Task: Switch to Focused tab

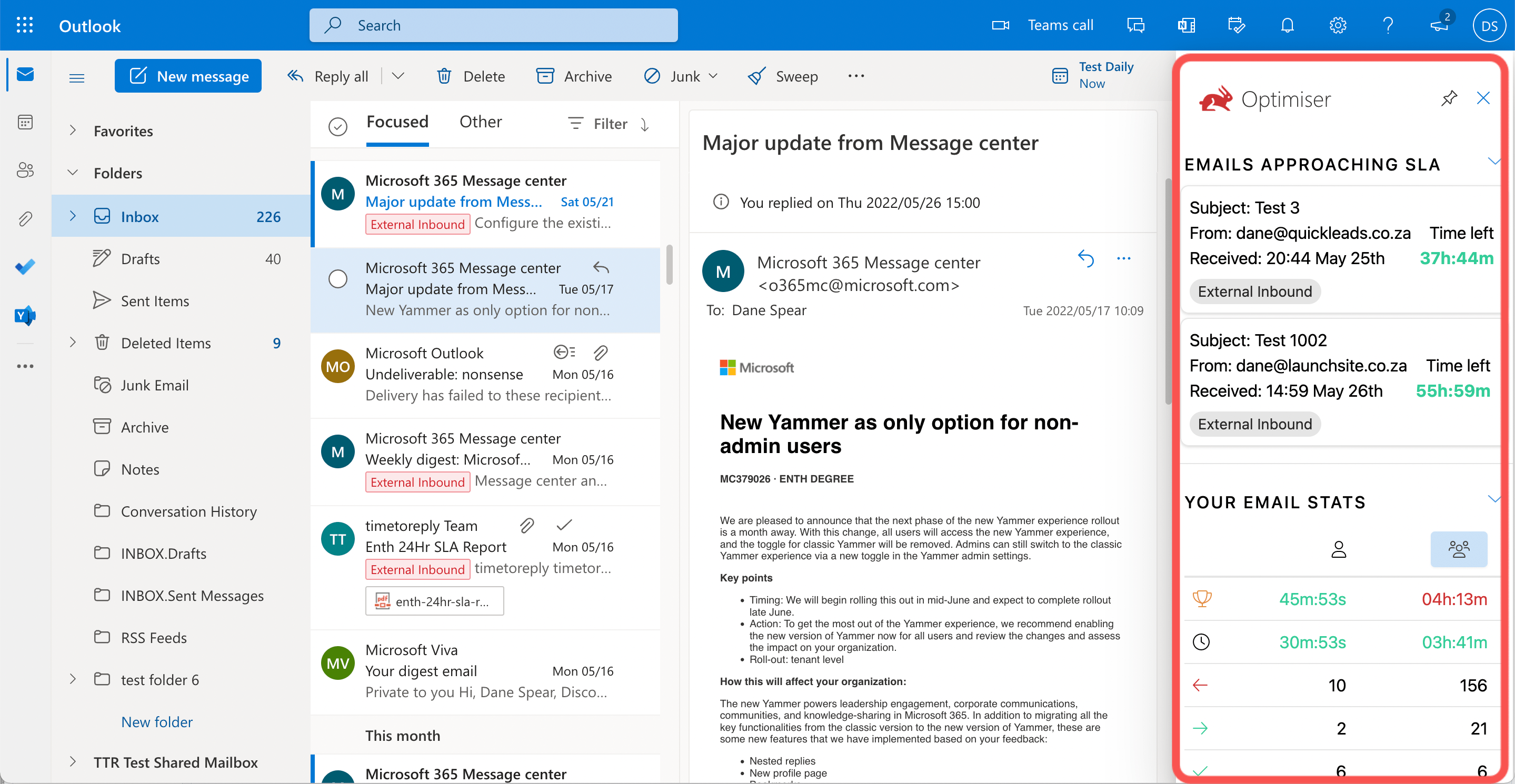Action: point(397,122)
